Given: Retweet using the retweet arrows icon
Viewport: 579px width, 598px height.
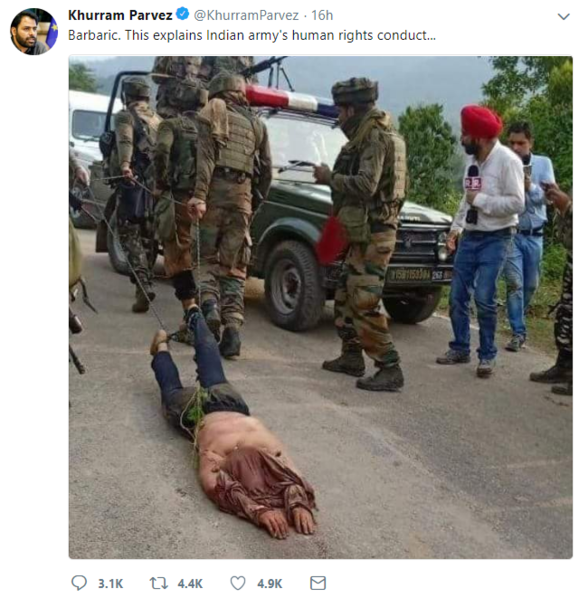Looking at the screenshot, I should pos(158,583).
